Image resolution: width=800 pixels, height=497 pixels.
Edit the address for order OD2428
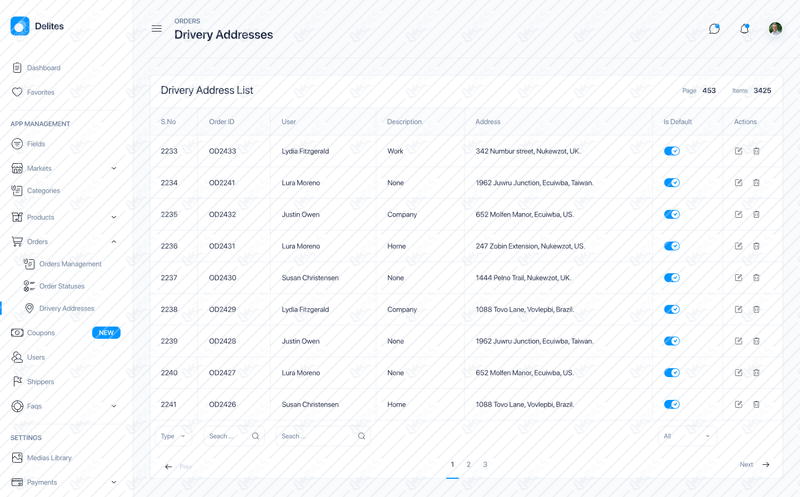[738, 341]
